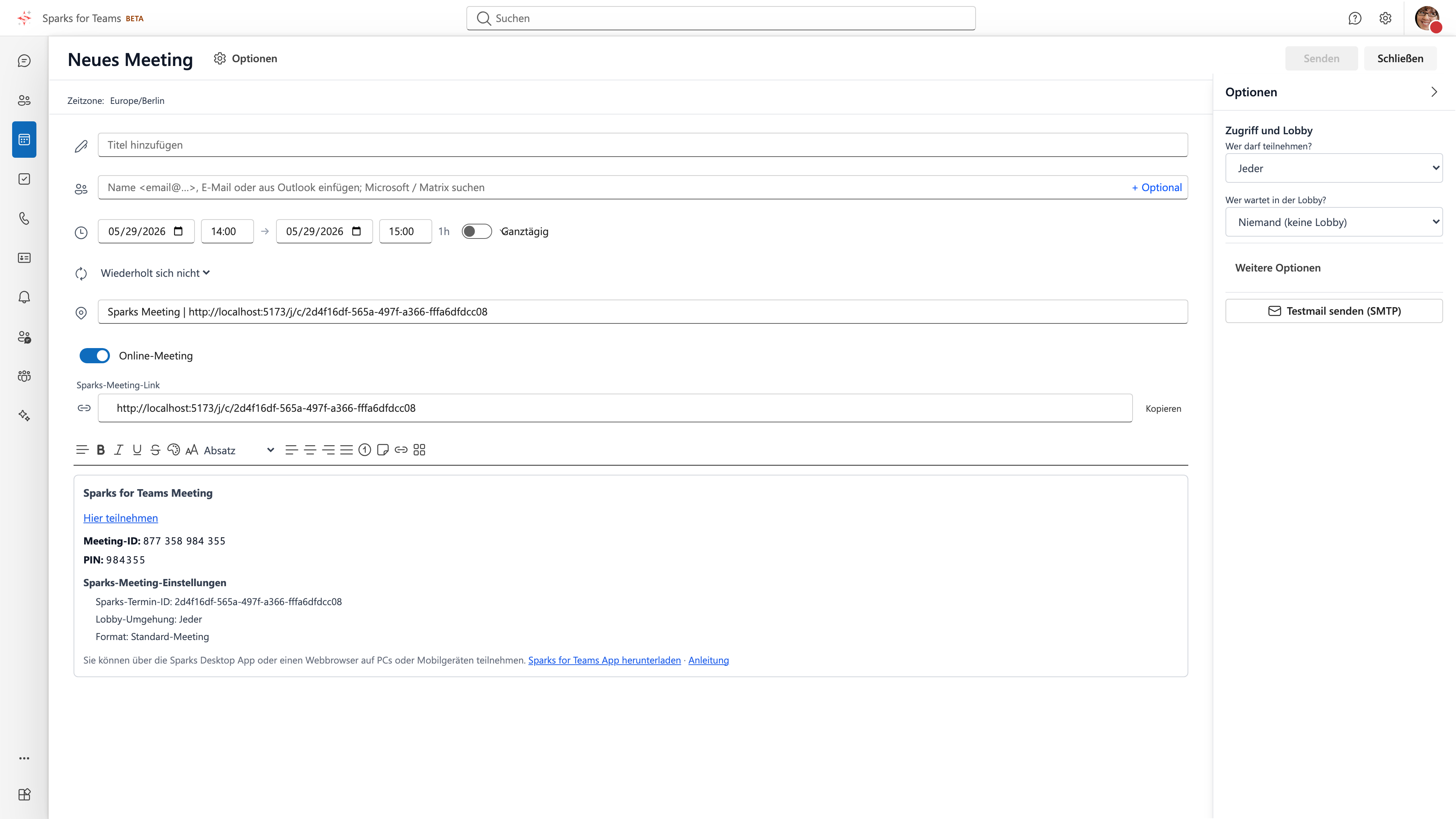The width and height of the screenshot is (1456, 819).
Task: Toggle the Ganztägig all-day switch
Action: [x=477, y=231]
